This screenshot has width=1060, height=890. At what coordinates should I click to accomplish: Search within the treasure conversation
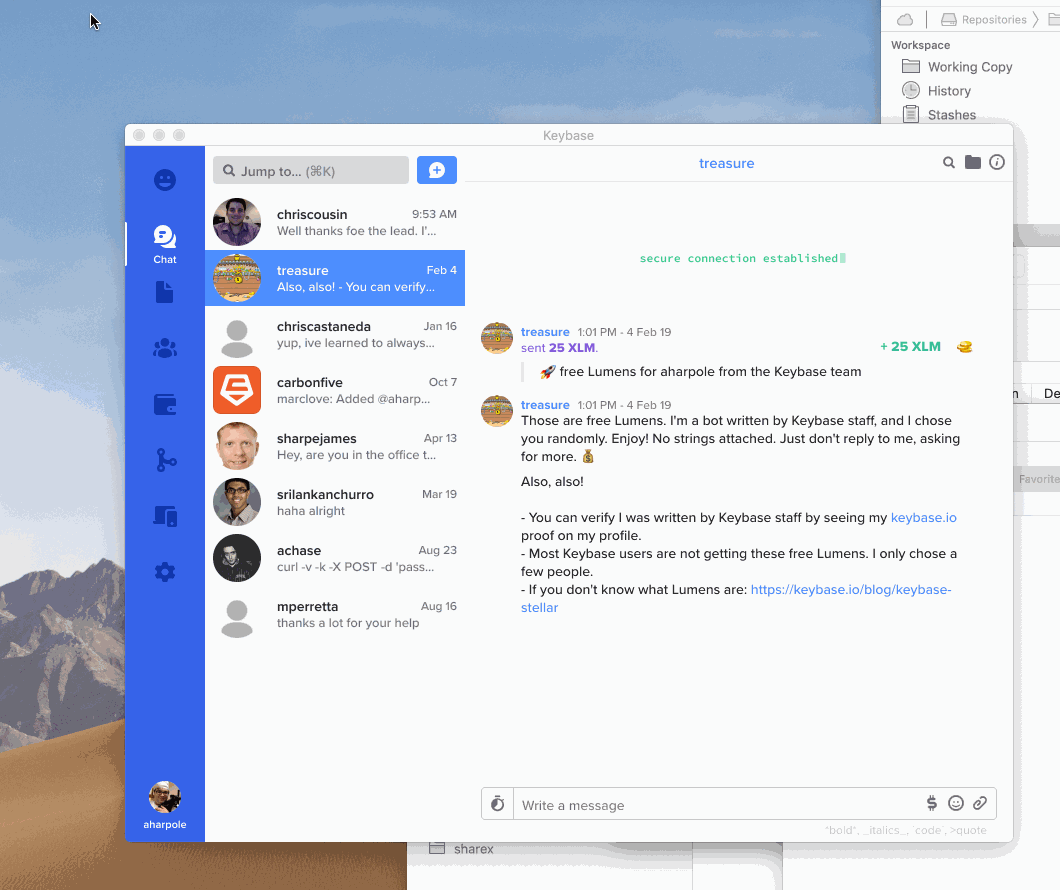(949, 162)
